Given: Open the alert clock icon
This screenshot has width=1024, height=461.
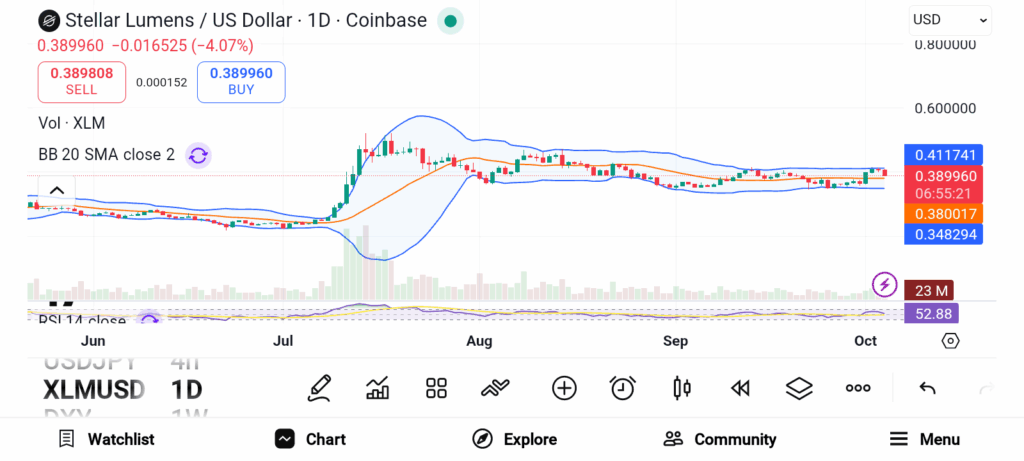Looking at the screenshot, I should 623,388.
